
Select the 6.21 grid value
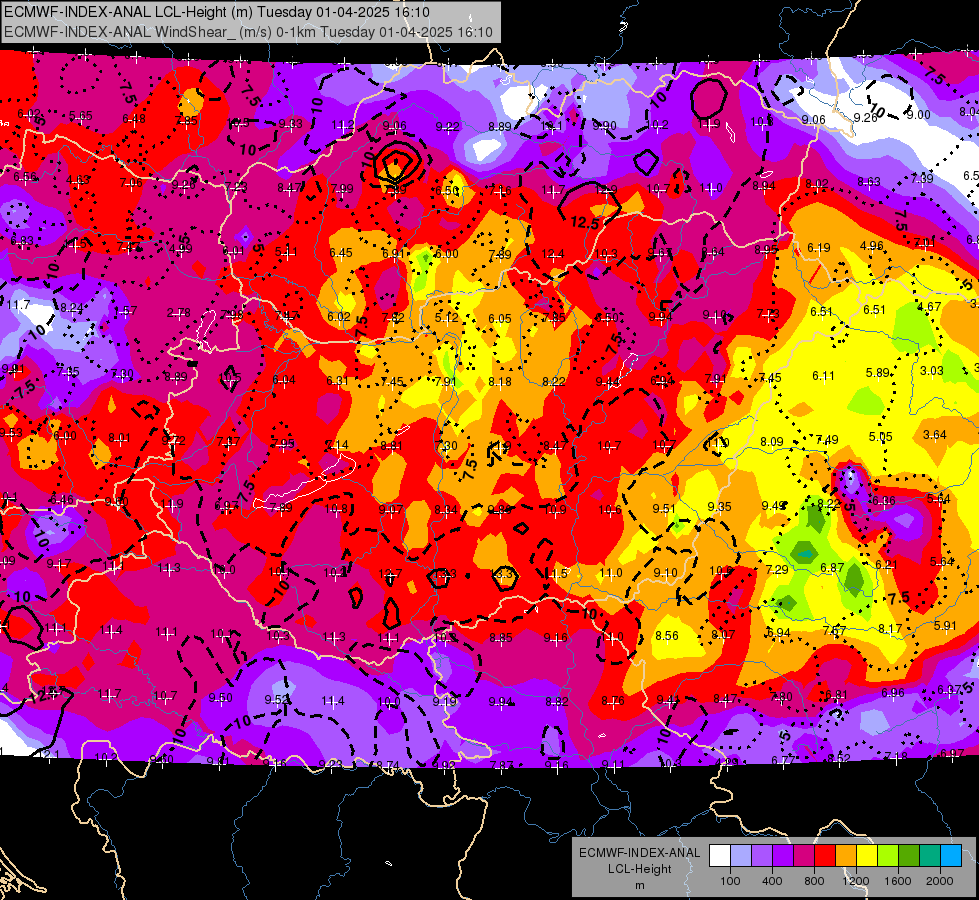pyautogui.click(x=886, y=565)
